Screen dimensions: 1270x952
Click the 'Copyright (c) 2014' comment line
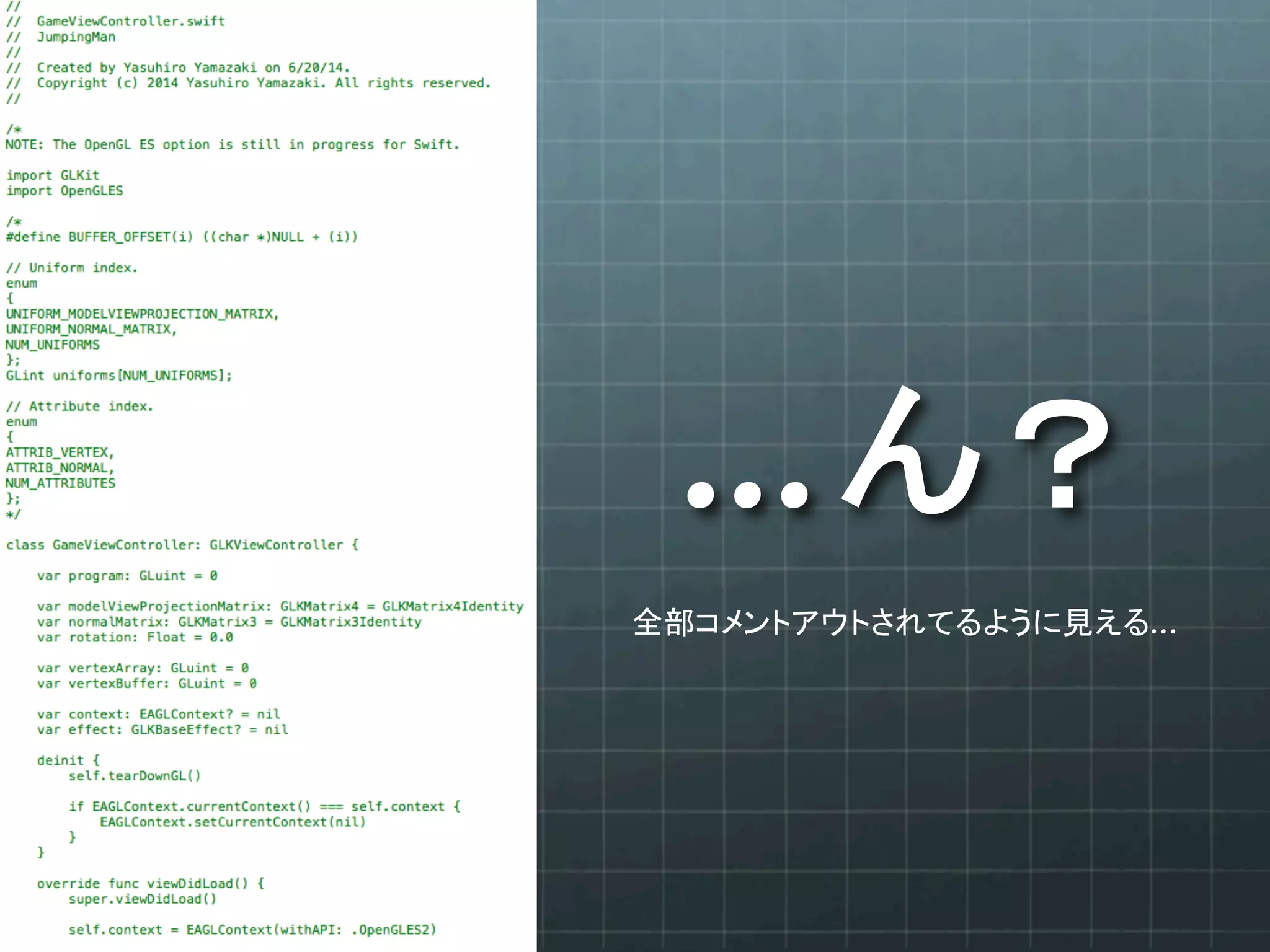[x=248, y=83]
